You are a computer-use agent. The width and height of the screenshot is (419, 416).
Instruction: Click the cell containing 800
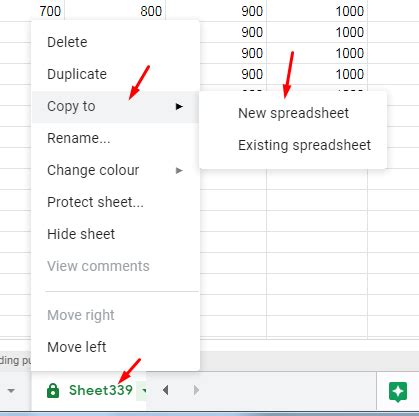click(x=115, y=11)
